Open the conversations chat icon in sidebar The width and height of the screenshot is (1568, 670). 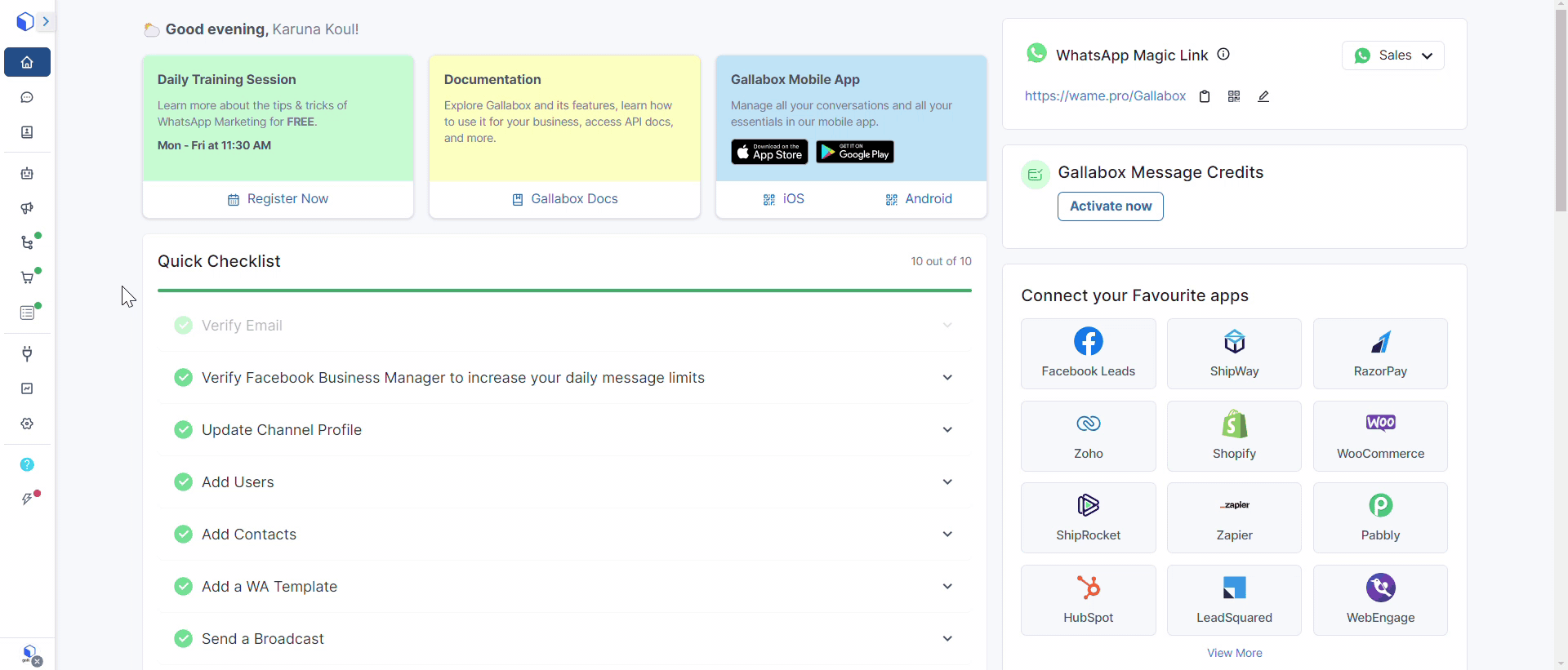27,98
